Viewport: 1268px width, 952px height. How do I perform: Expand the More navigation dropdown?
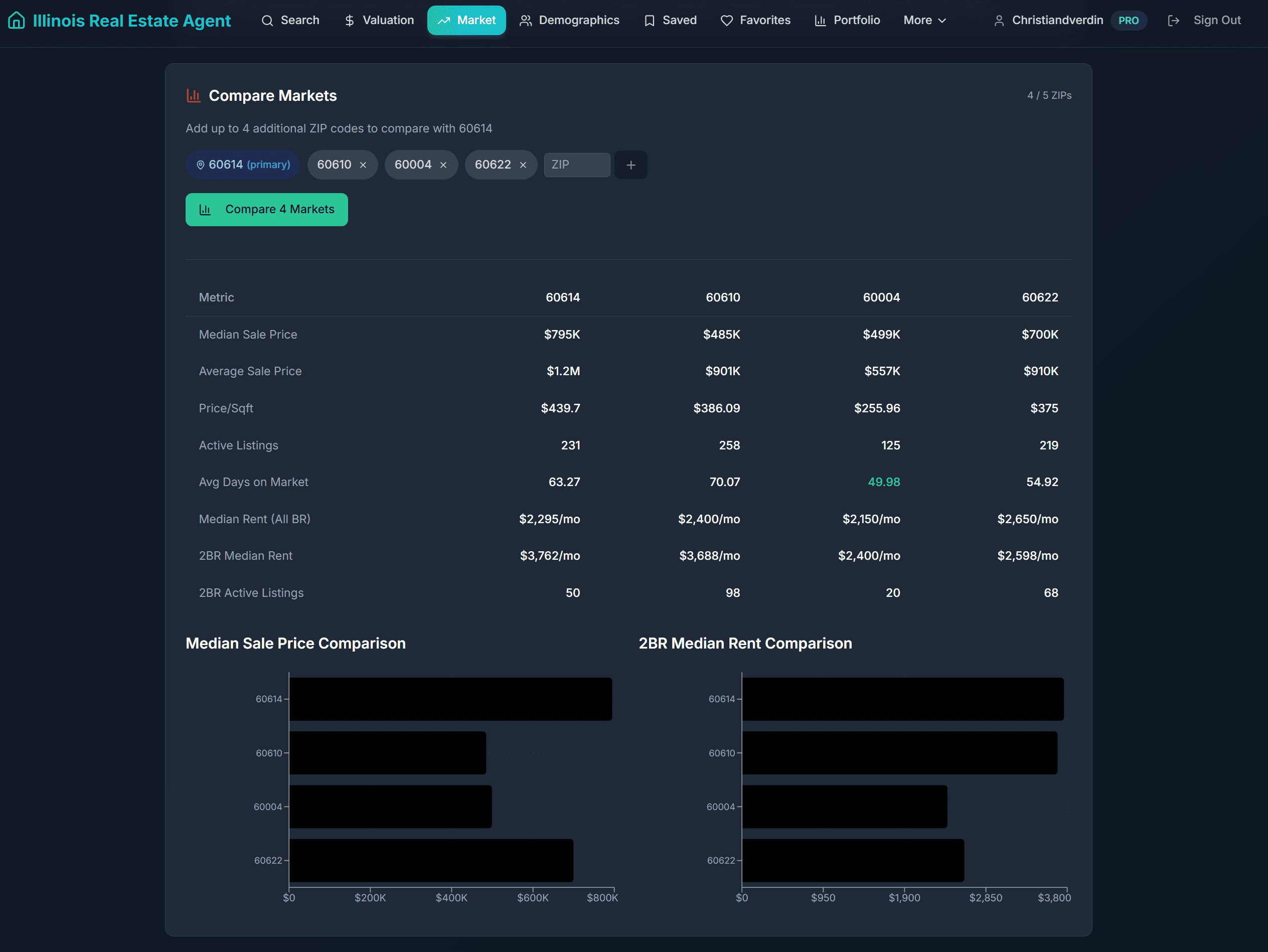(924, 20)
